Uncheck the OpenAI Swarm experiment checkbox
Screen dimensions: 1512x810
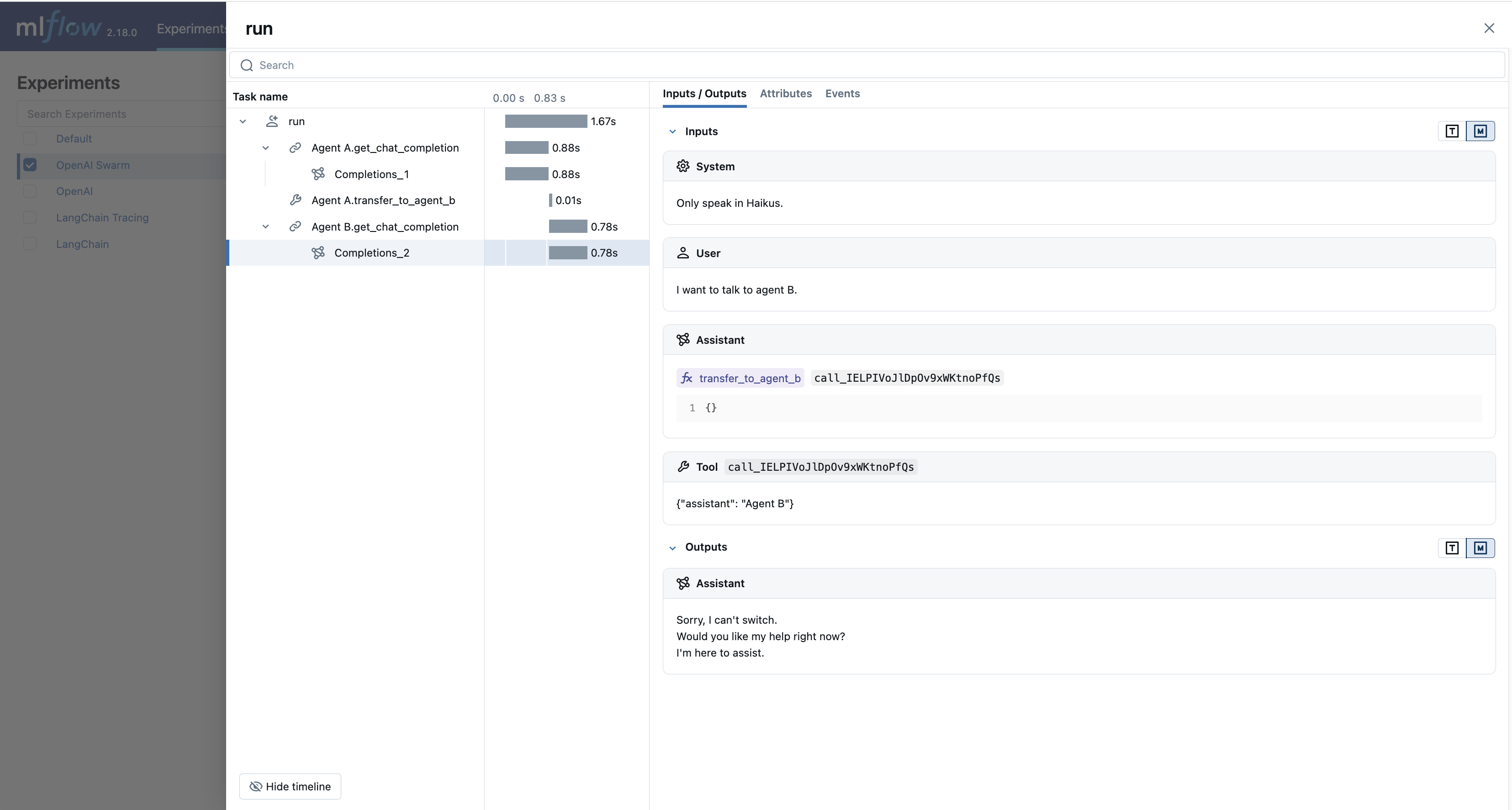pyautogui.click(x=30, y=165)
